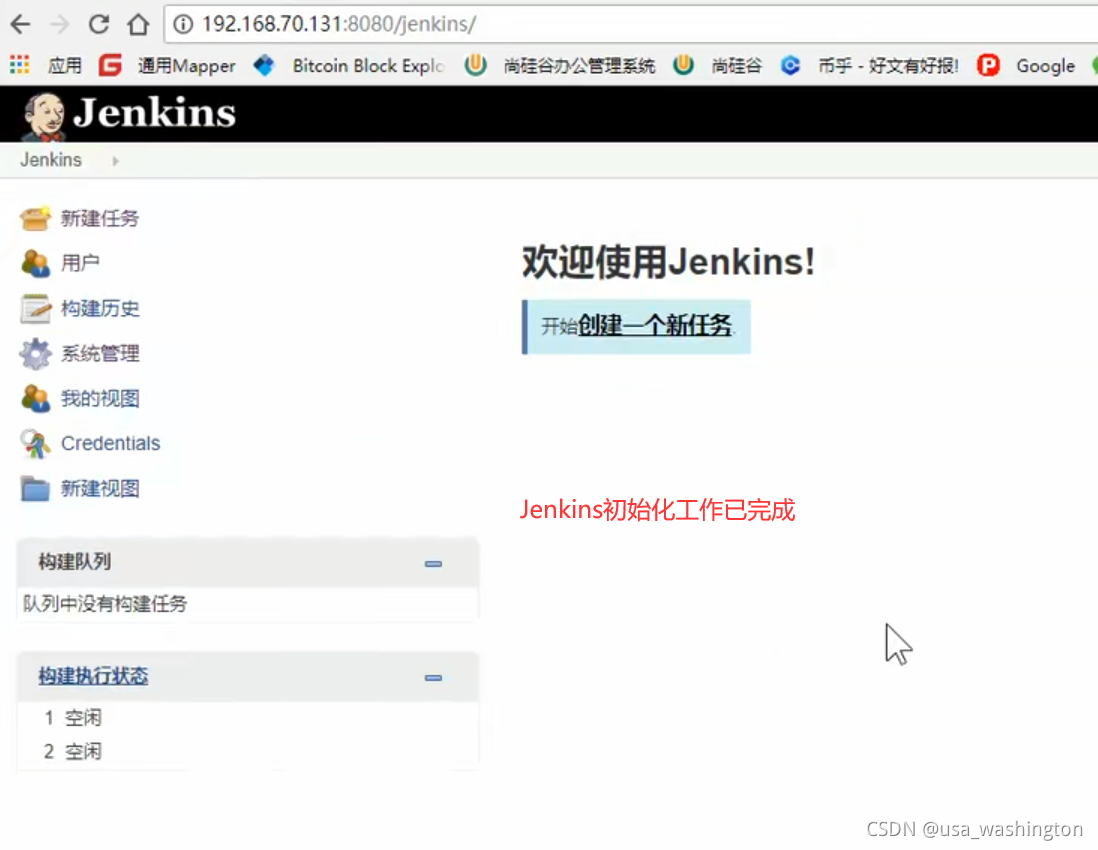Screen dimensions: 1098x850
Task: Click the 系统管理 gear icon
Action: pyautogui.click(x=35, y=354)
